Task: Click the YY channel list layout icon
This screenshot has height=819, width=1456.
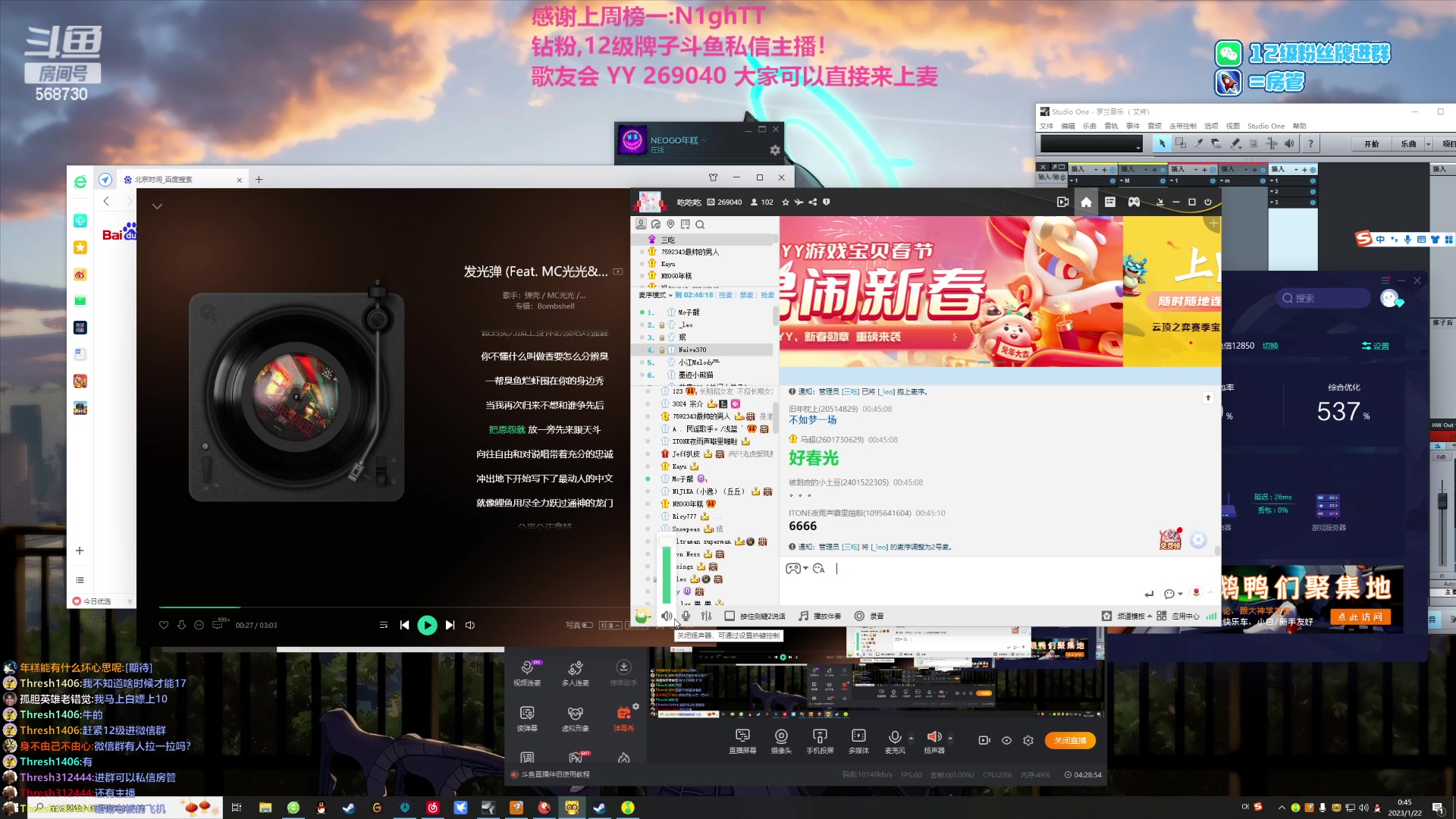Action: (1110, 202)
